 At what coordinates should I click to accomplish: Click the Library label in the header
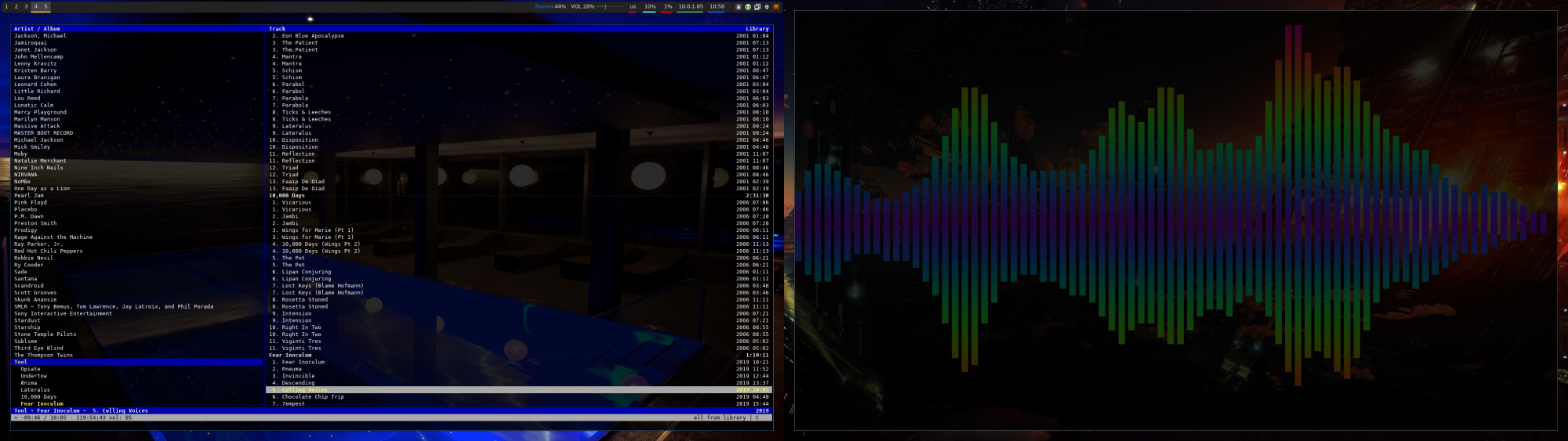[757, 29]
